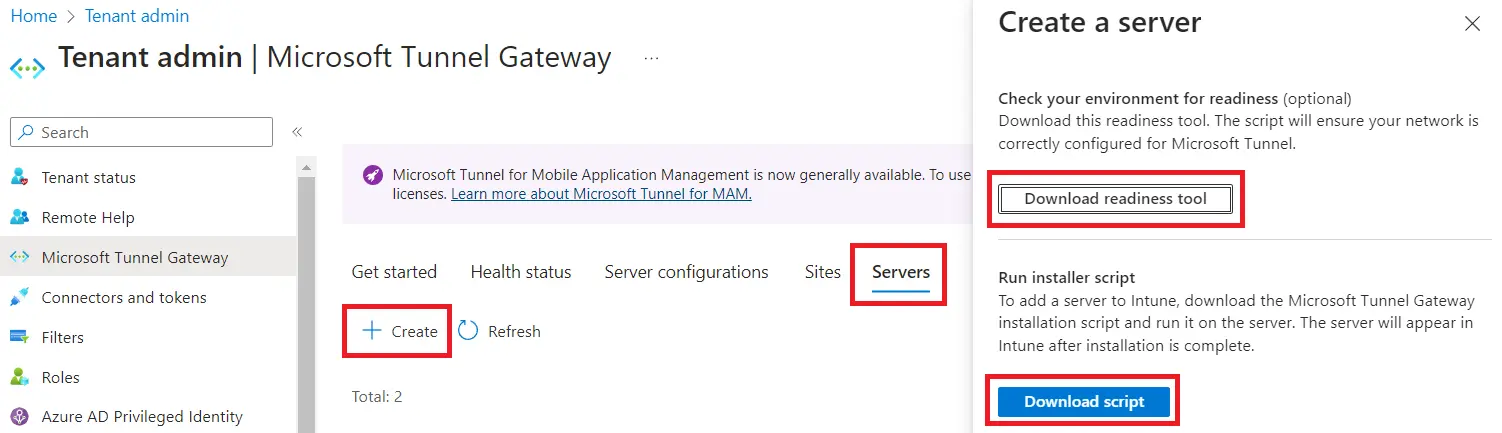Click the Roles sidebar icon
This screenshot has width=1502, height=433.
pos(19,377)
